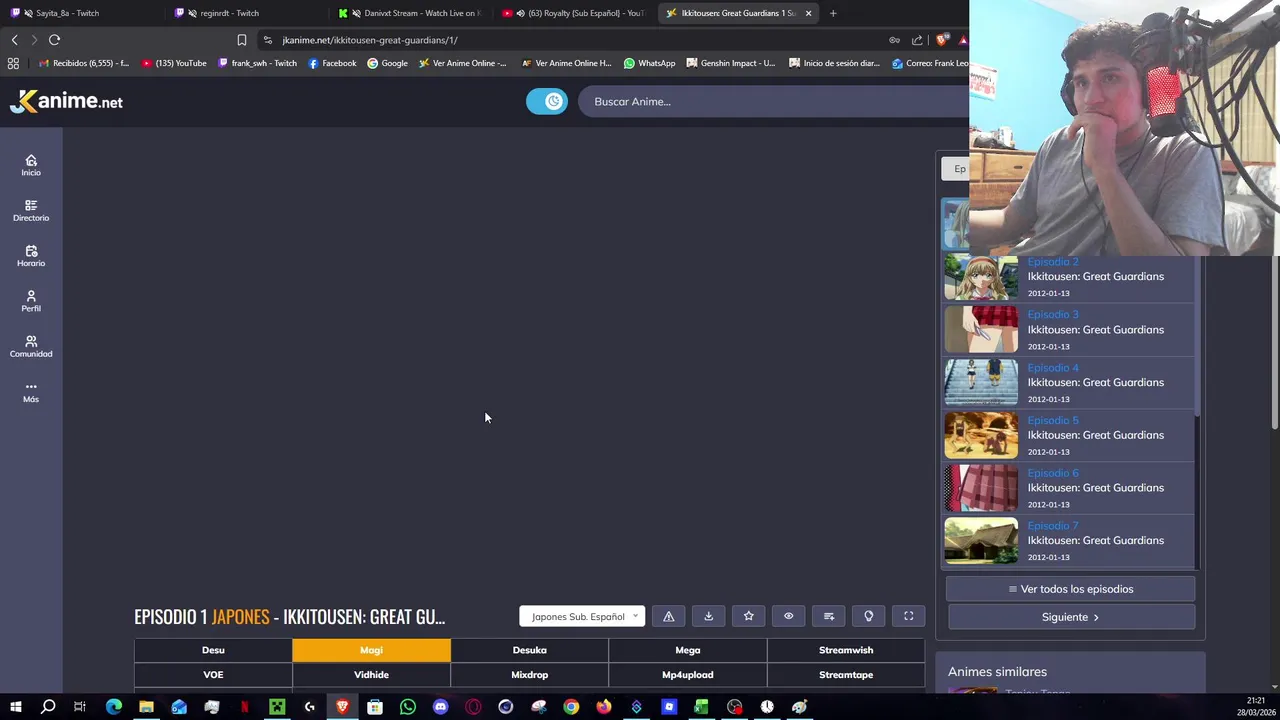Open a new browser tab with plus
This screenshot has height=720, width=1280.
pyautogui.click(x=832, y=13)
